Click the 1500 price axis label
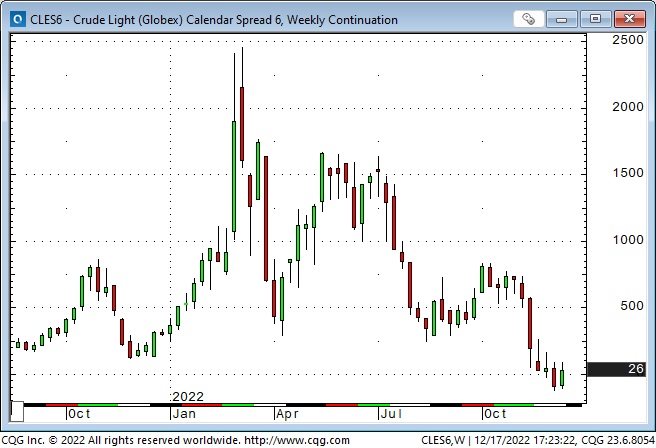Image resolution: width=656 pixels, height=448 pixels. tap(628, 173)
